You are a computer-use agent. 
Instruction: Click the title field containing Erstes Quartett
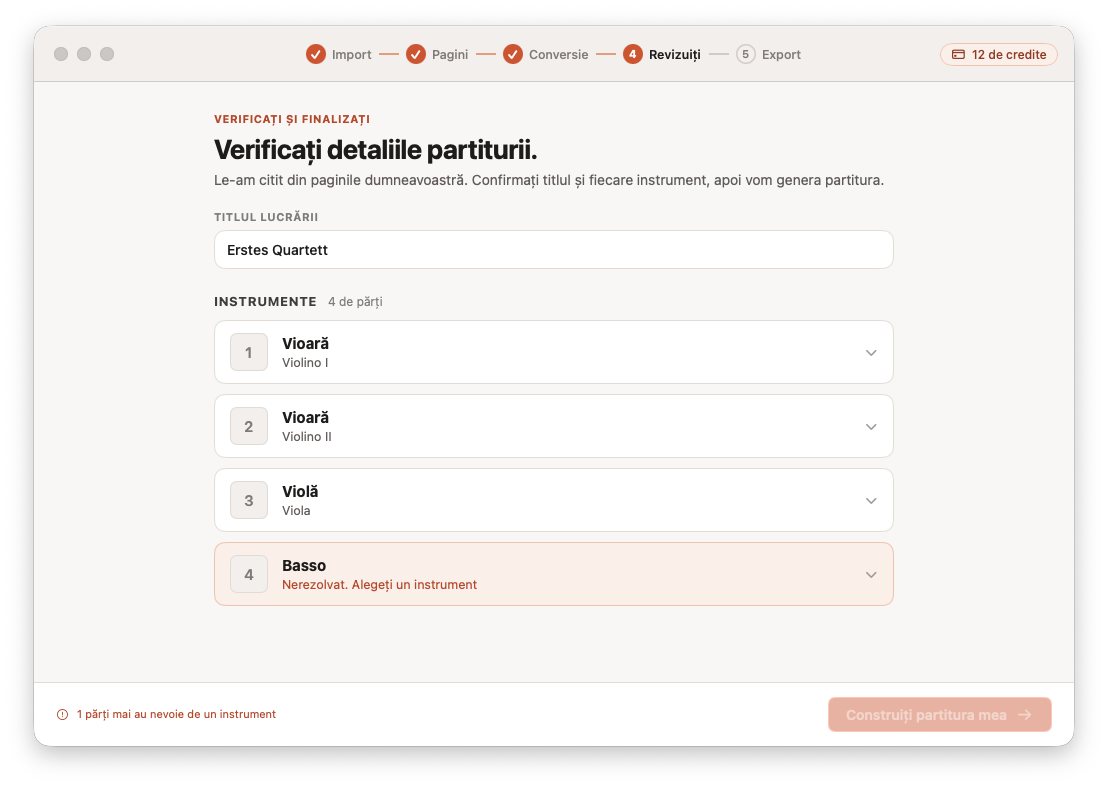(x=554, y=249)
